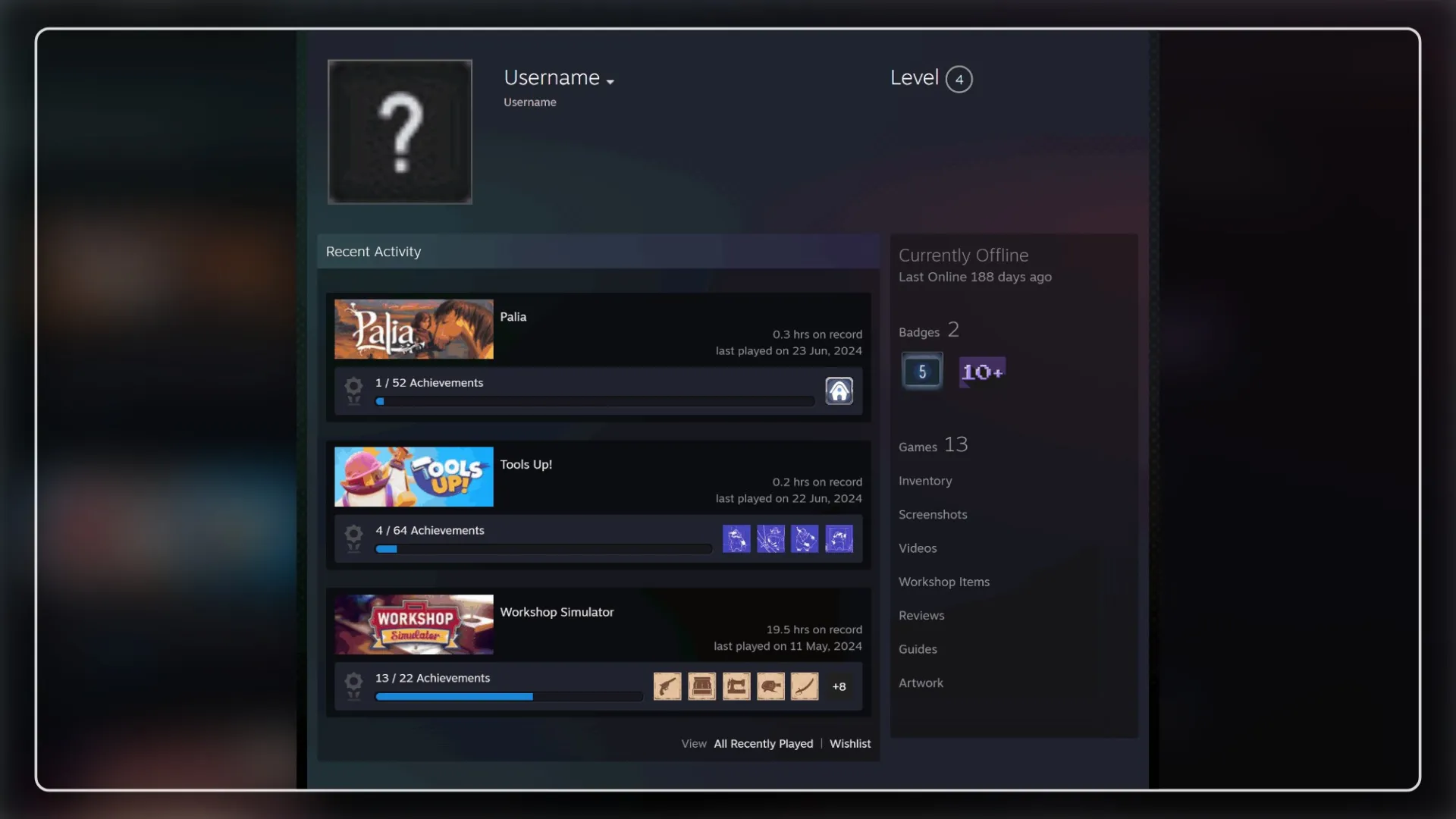Open Reviews in the sidebar
This screenshot has height=819, width=1456.
[921, 616]
